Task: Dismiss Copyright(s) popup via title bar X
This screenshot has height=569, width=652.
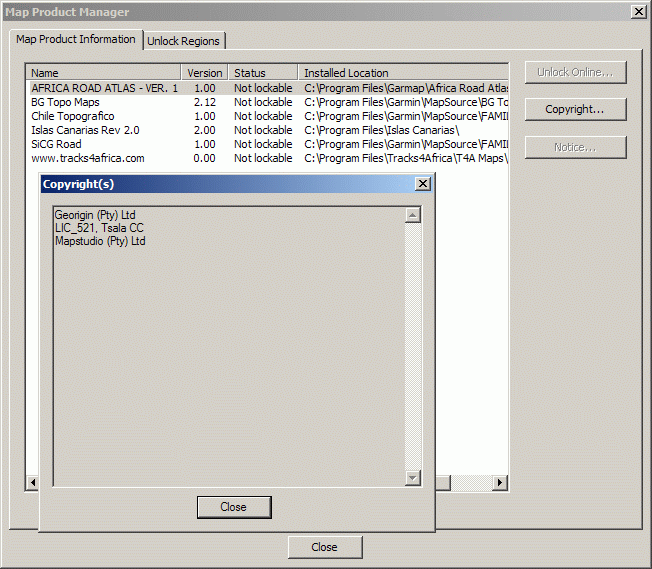Action: pos(423,183)
